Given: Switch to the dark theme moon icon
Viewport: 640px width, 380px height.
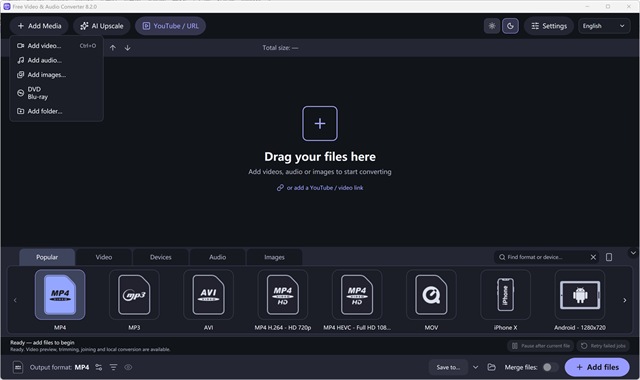Looking at the screenshot, I should click(x=510, y=26).
